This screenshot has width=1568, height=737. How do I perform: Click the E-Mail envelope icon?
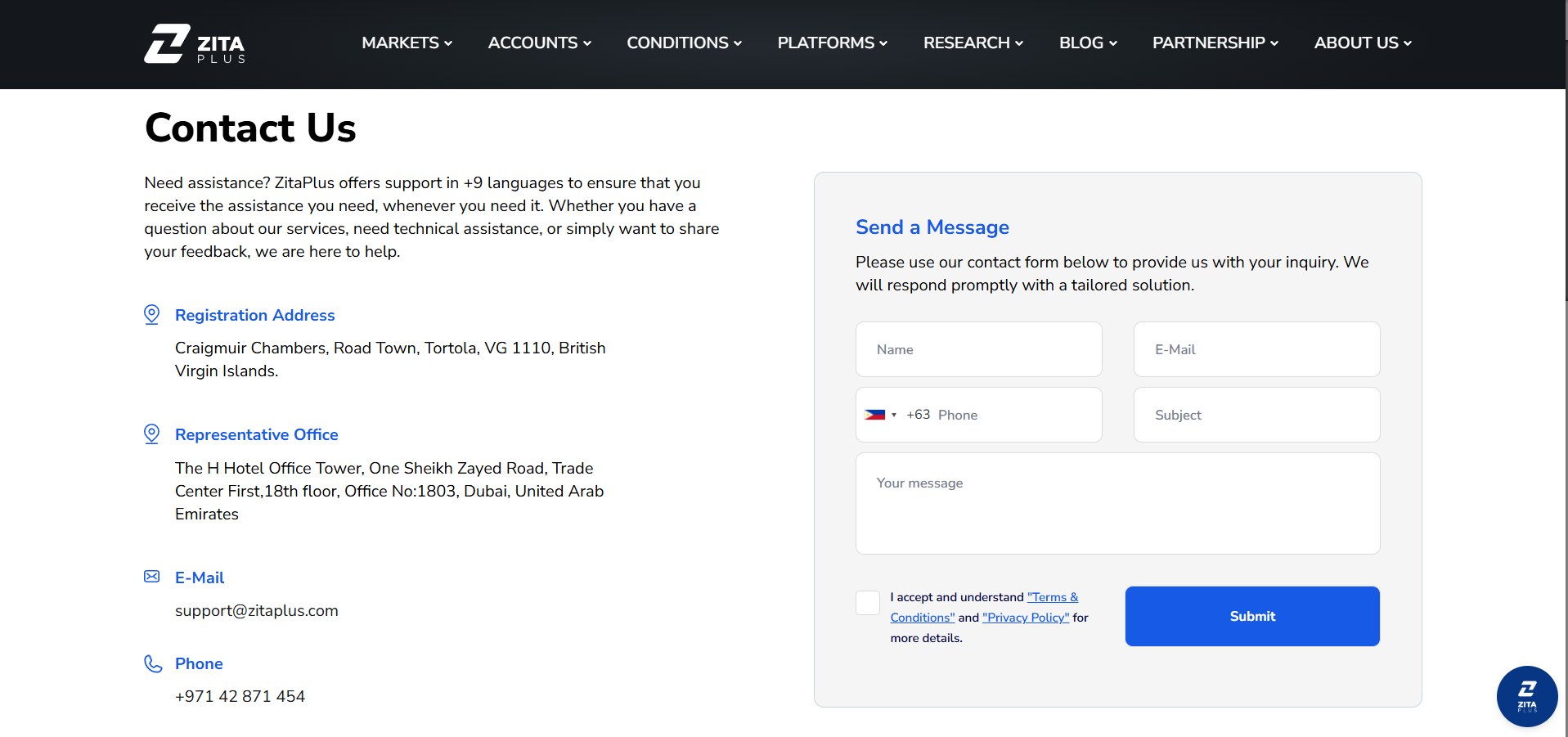152,577
